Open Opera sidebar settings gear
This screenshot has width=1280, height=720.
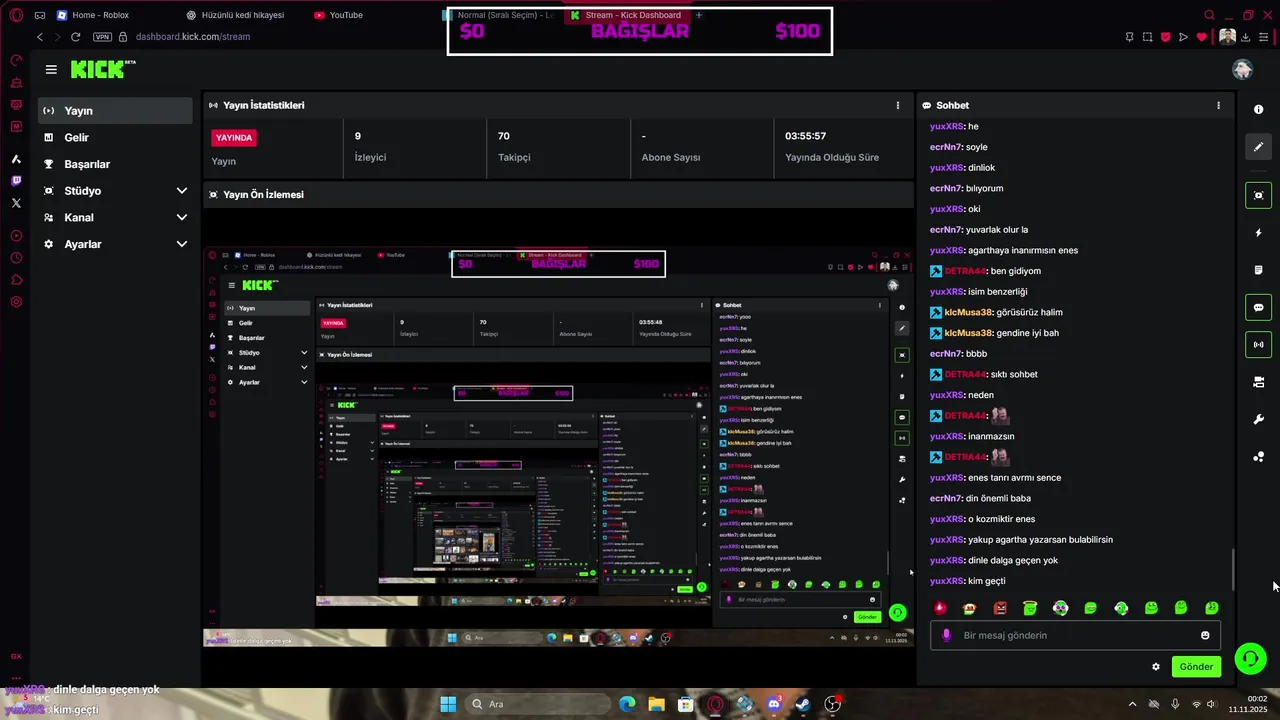coord(16,302)
